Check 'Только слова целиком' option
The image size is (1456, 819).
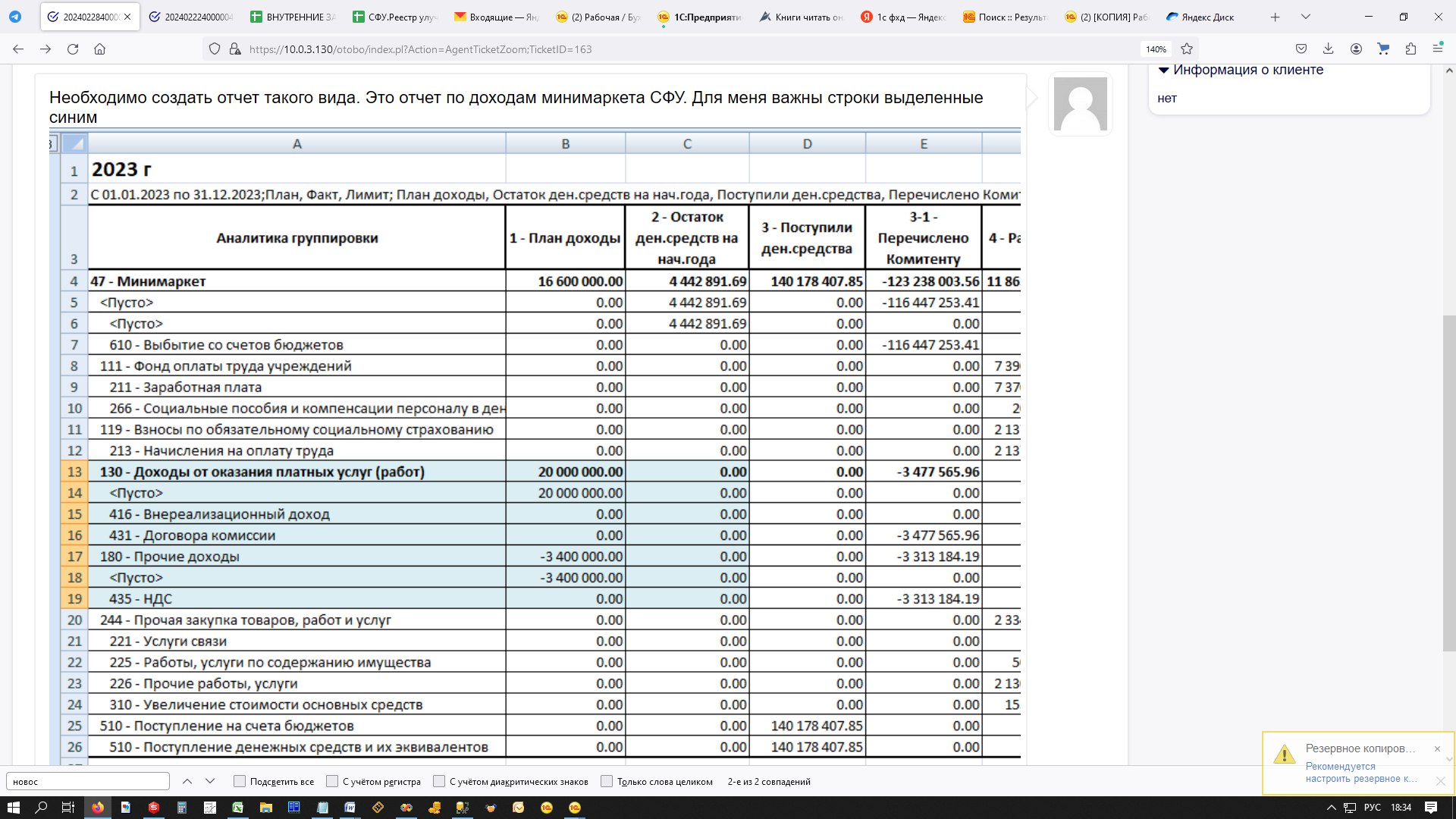pos(607,781)
